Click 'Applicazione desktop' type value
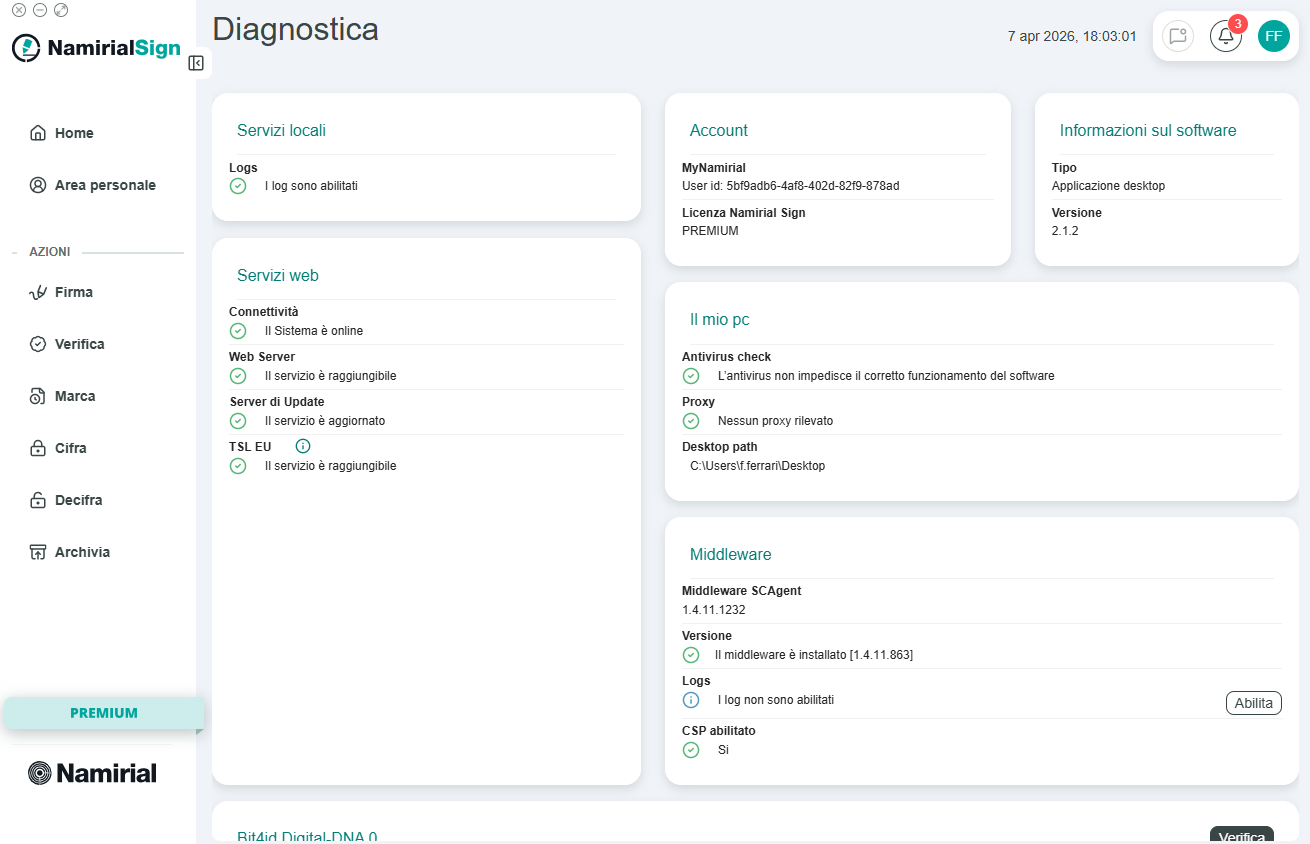The width and height of the screenshot is (1310, 844). pos(1108,186)
